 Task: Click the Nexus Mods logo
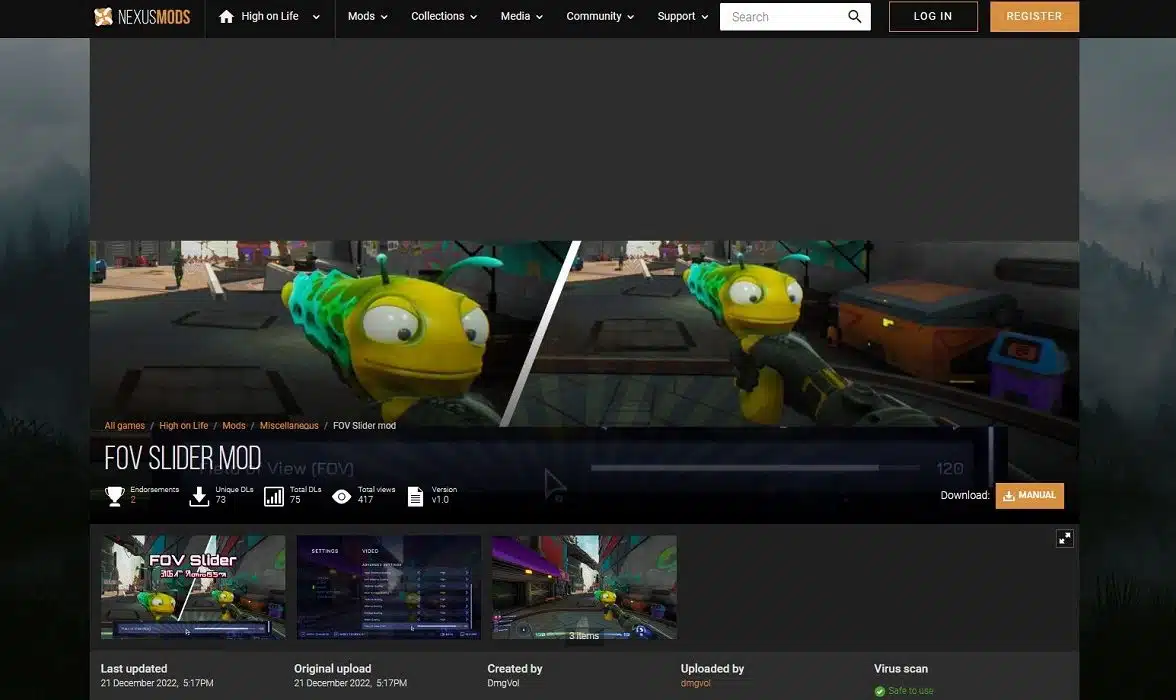pyautogui.click(x=144, y=17)
